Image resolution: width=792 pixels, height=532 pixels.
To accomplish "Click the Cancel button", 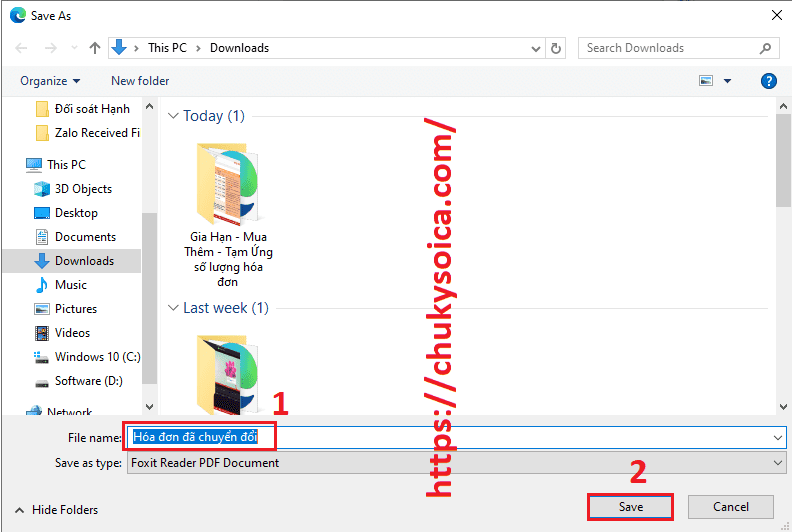I will point(730,507).
